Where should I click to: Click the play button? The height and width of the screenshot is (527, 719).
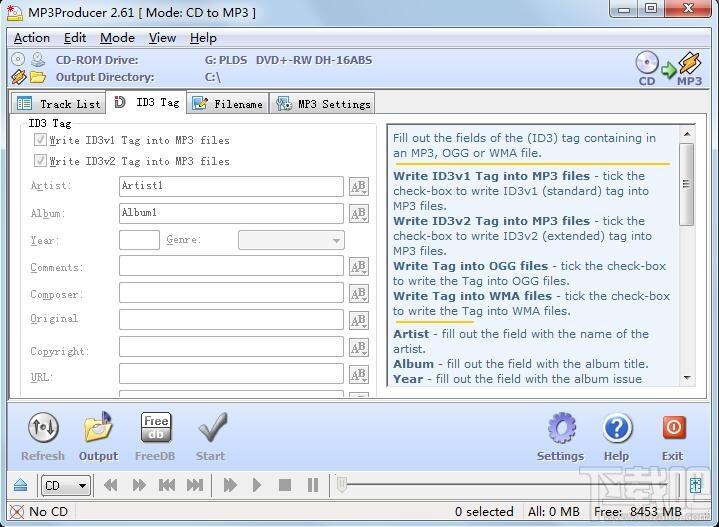pos(257,485)
